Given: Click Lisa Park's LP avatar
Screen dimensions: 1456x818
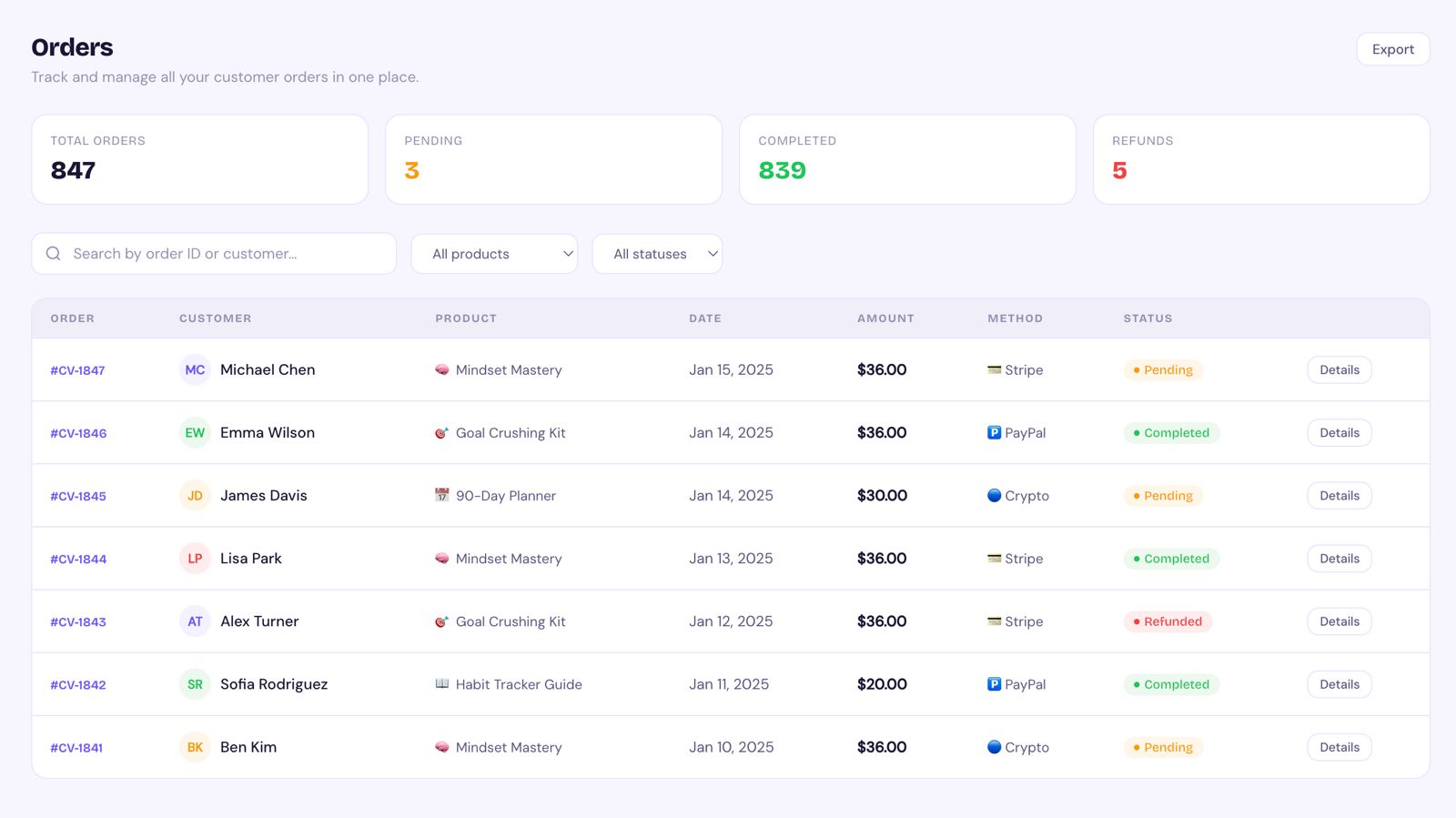Looking at the screenshot, I should 195,559.
